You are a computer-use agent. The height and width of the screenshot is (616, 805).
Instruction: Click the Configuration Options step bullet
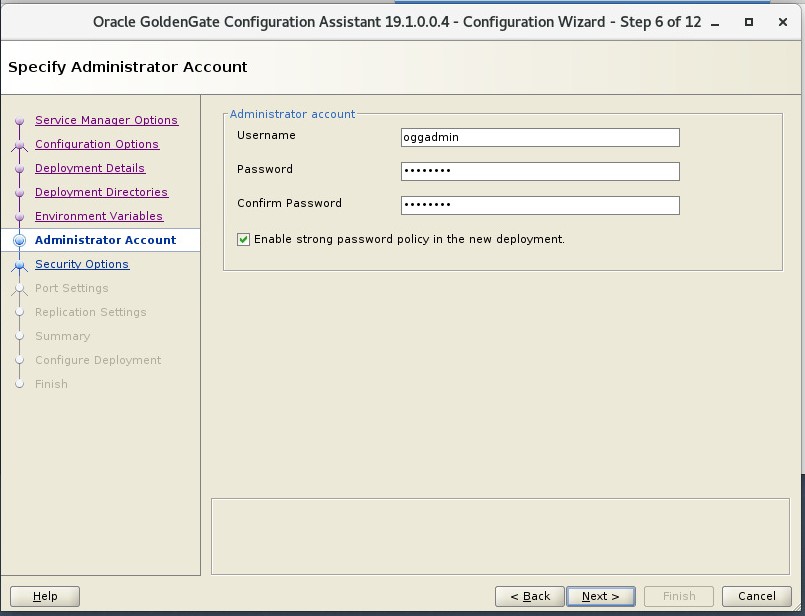(20, 145)
